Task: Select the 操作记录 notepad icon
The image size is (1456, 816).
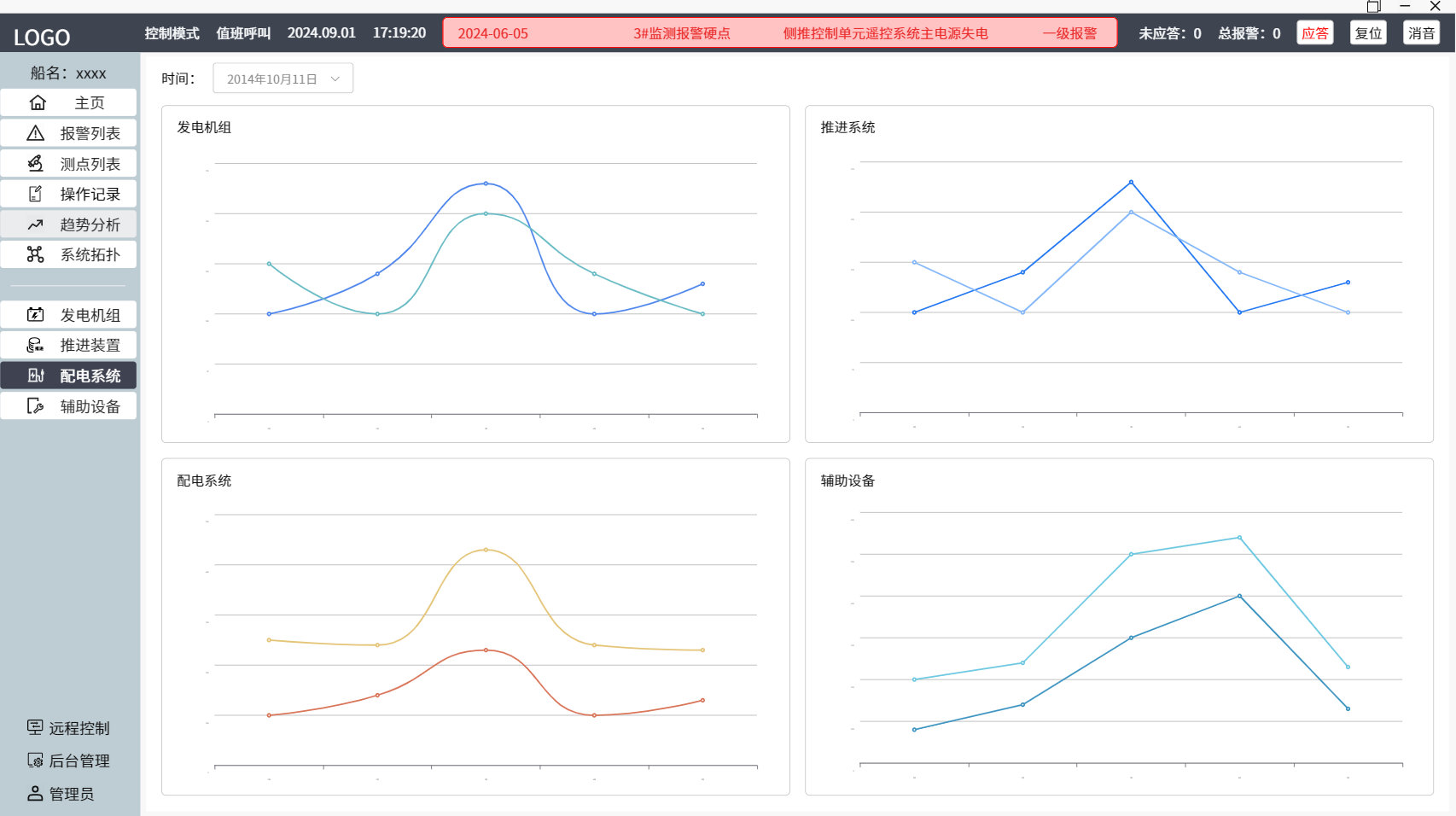Action: coord(36,194)
